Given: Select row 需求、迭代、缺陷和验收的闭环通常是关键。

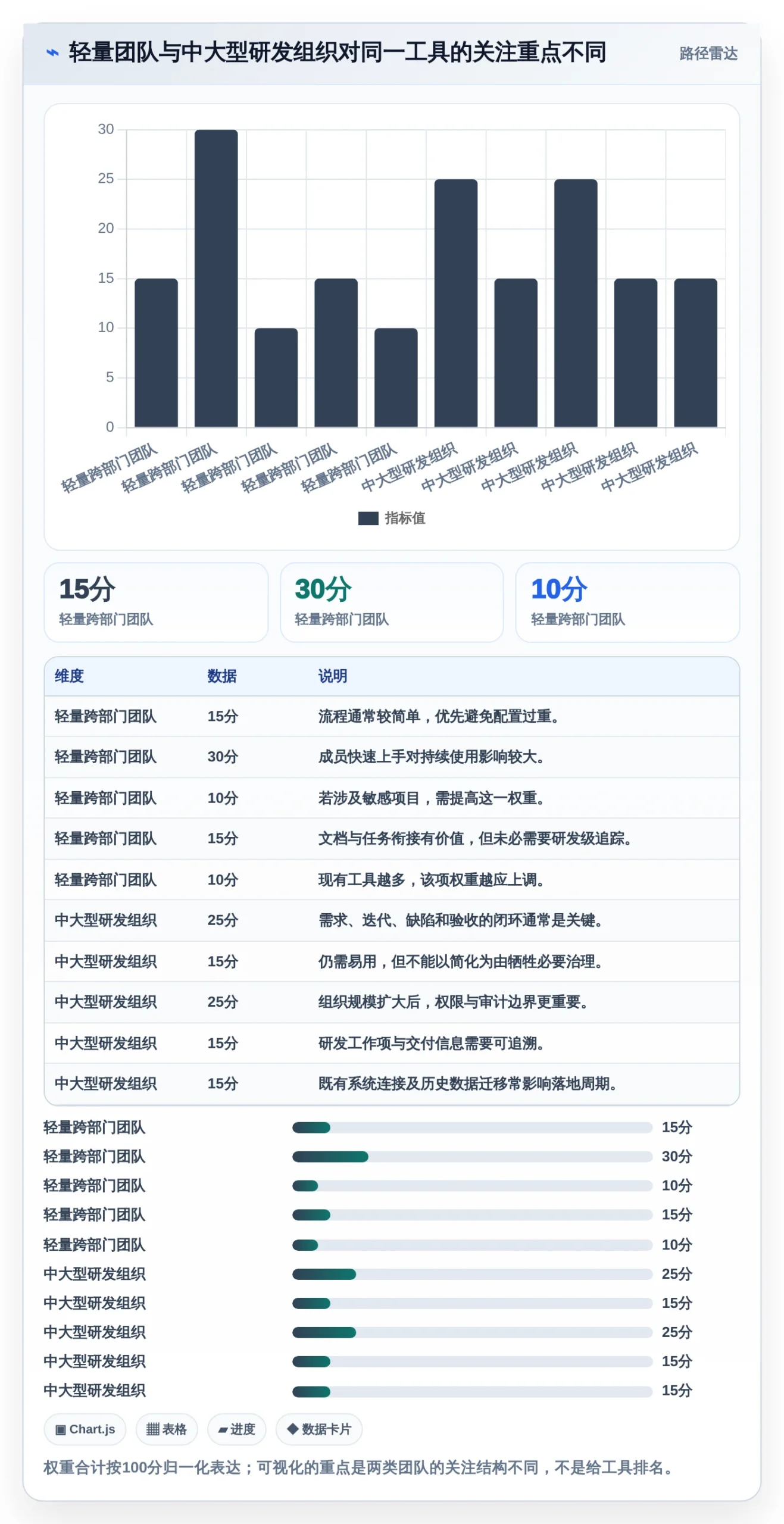Looking at the screenshot, I should click(392, 920).
